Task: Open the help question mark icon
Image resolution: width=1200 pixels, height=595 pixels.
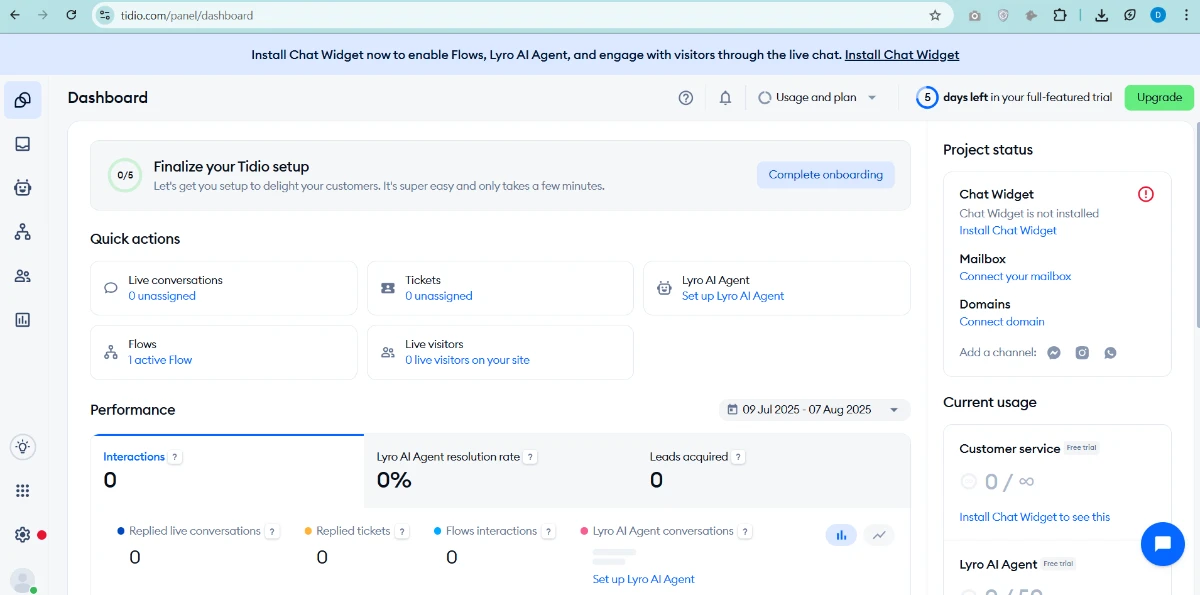Action: [x=686, y=98]
